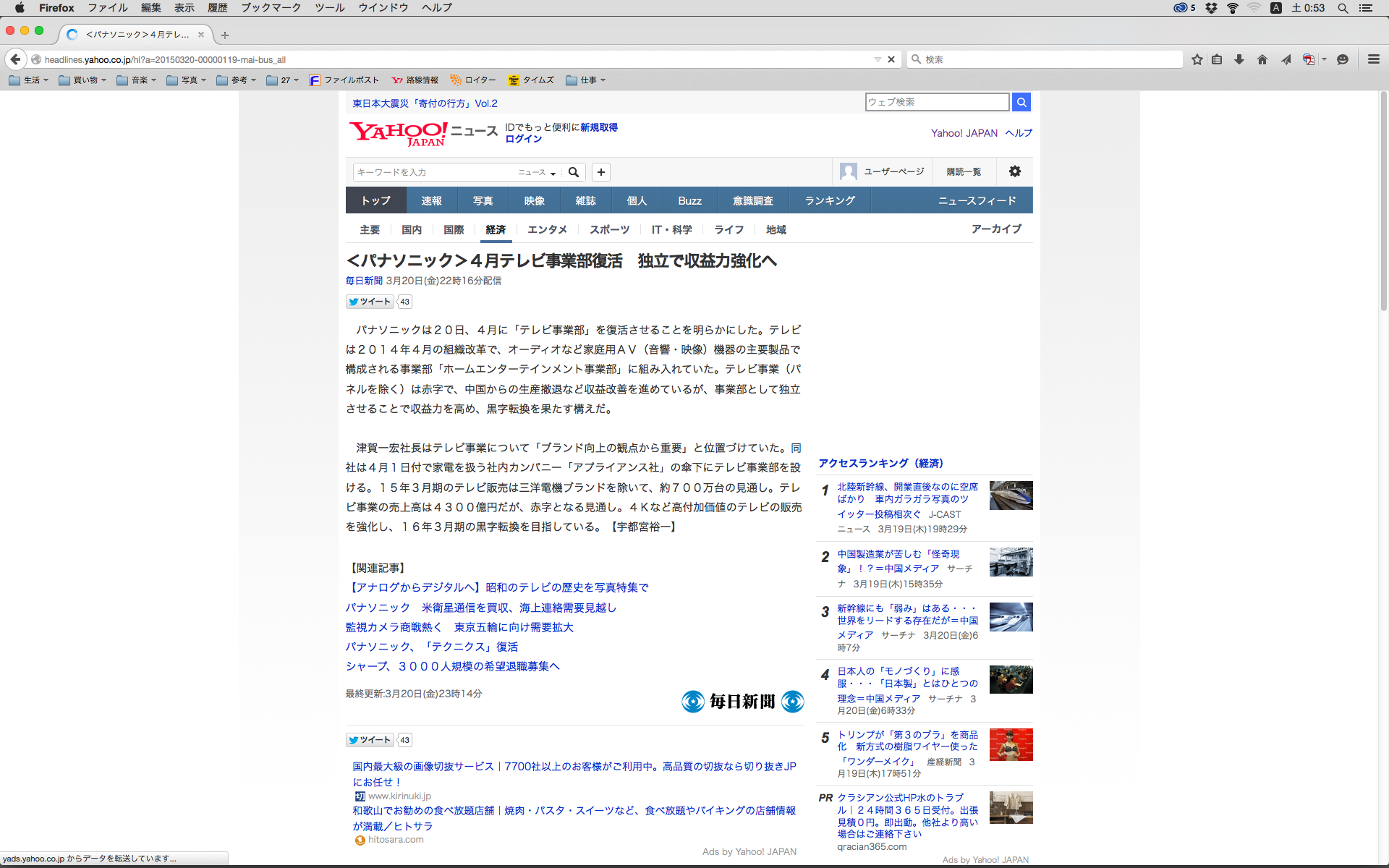
Task: Go to the Firefox home icon
Action: tap(1262, 59)
